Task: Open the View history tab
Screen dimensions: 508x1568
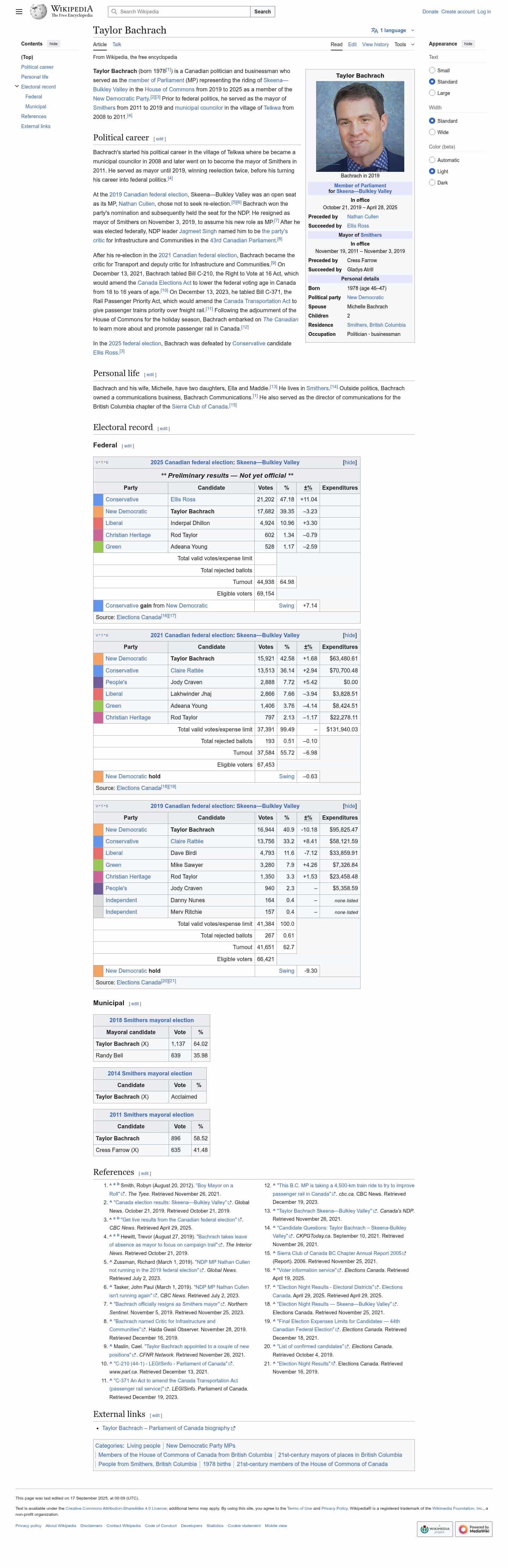Action: tap(375, 44)
